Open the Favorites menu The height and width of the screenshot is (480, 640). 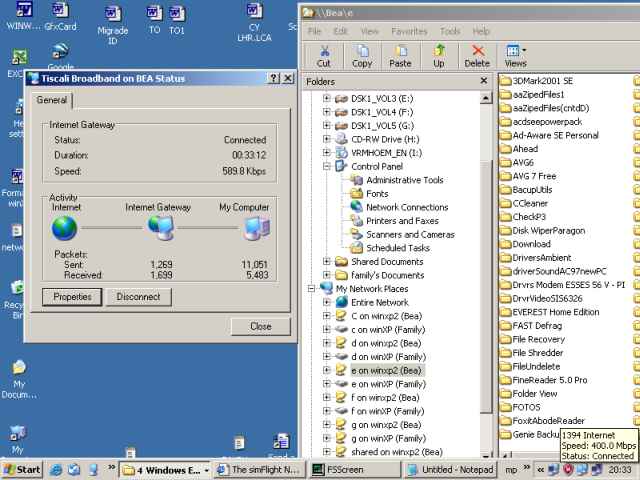tap(409, 31)
